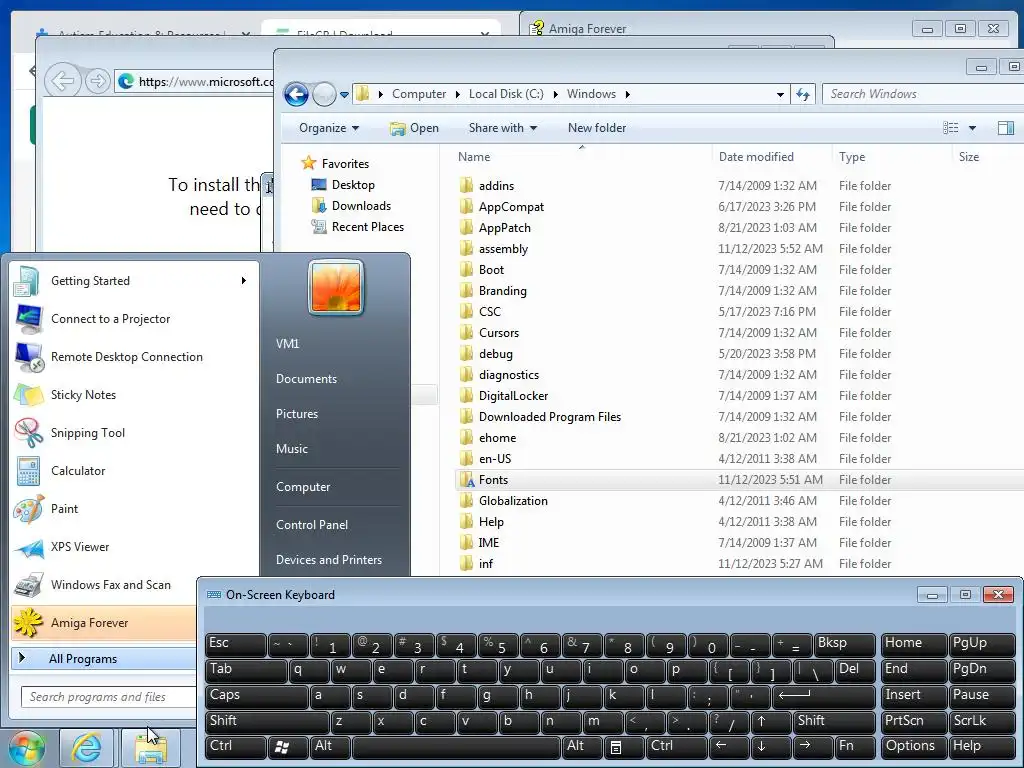
Task: Click the Start orb button
Action: [x=26, y=748]
